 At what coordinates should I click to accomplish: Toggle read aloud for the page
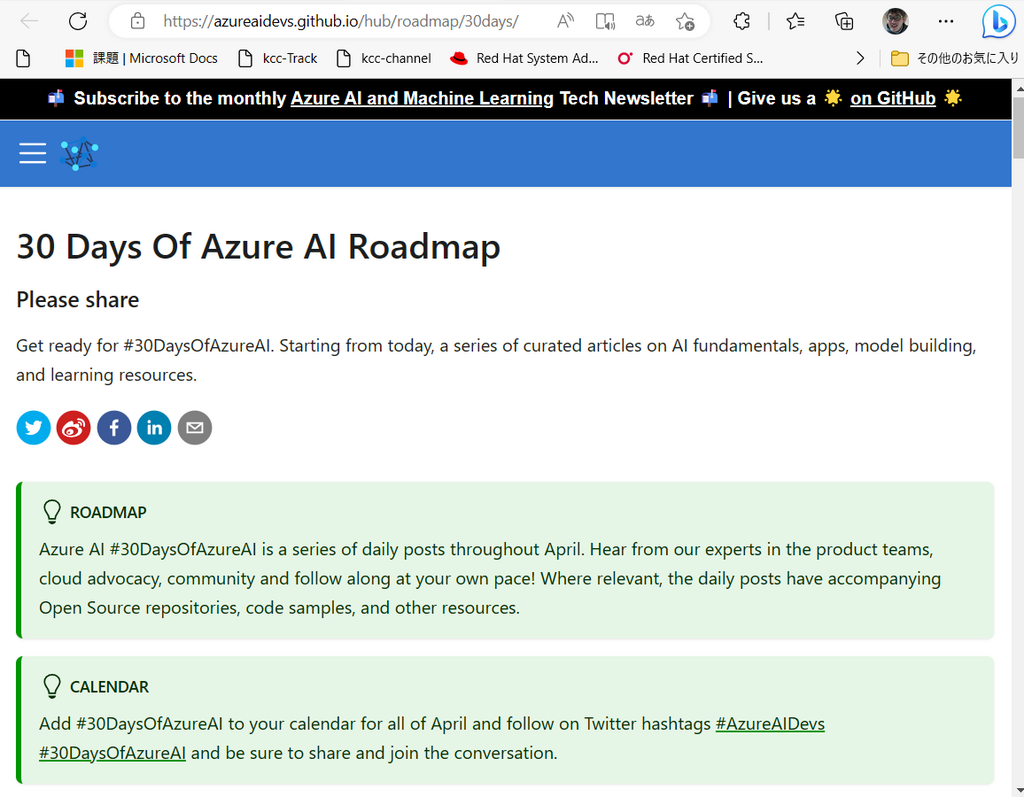coord(565,21)
